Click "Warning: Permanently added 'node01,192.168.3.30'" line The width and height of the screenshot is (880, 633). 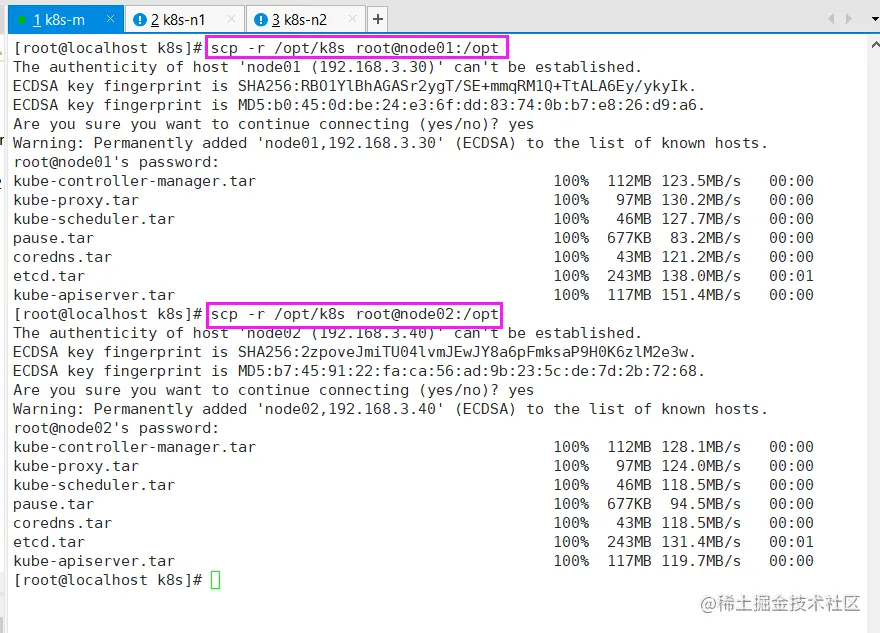[x=391, y=143]
